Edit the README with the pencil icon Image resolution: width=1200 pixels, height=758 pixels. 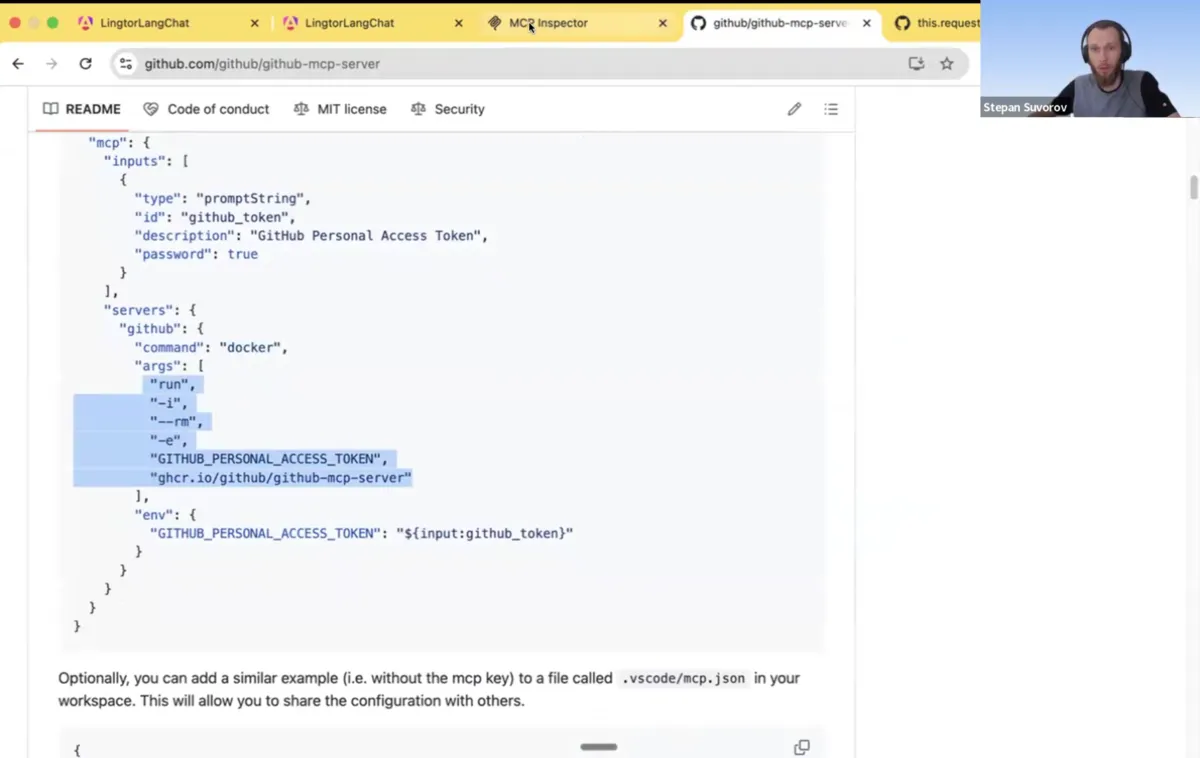[x=794, y=109]
